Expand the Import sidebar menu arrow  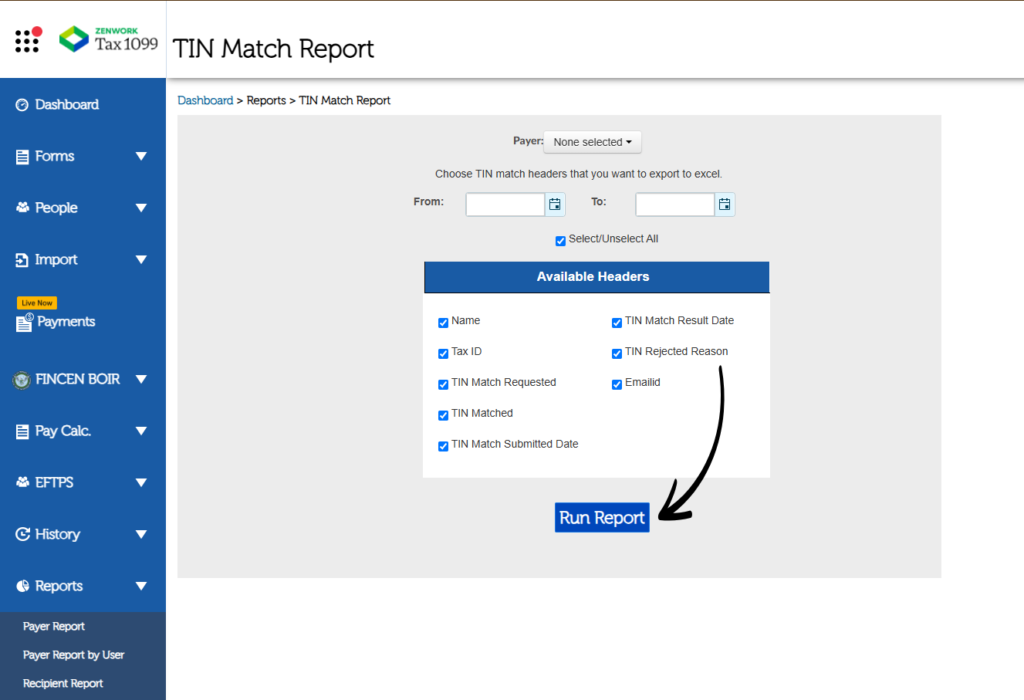(x=141, y=260)
